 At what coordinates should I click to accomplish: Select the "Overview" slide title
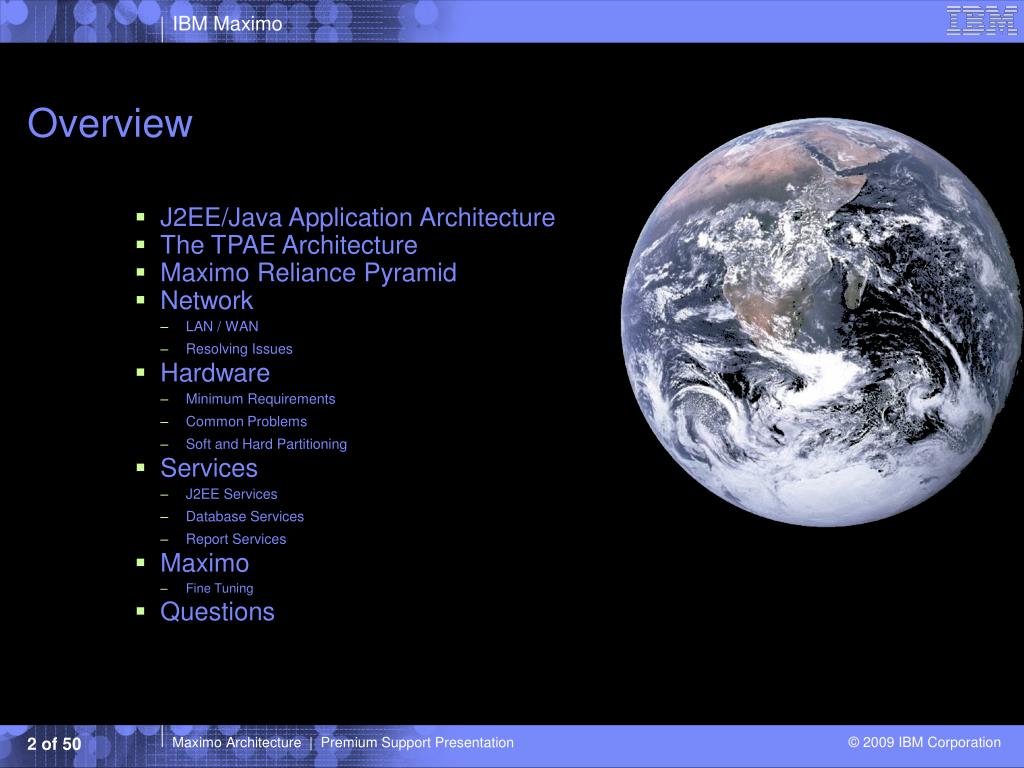click(110, 123)
